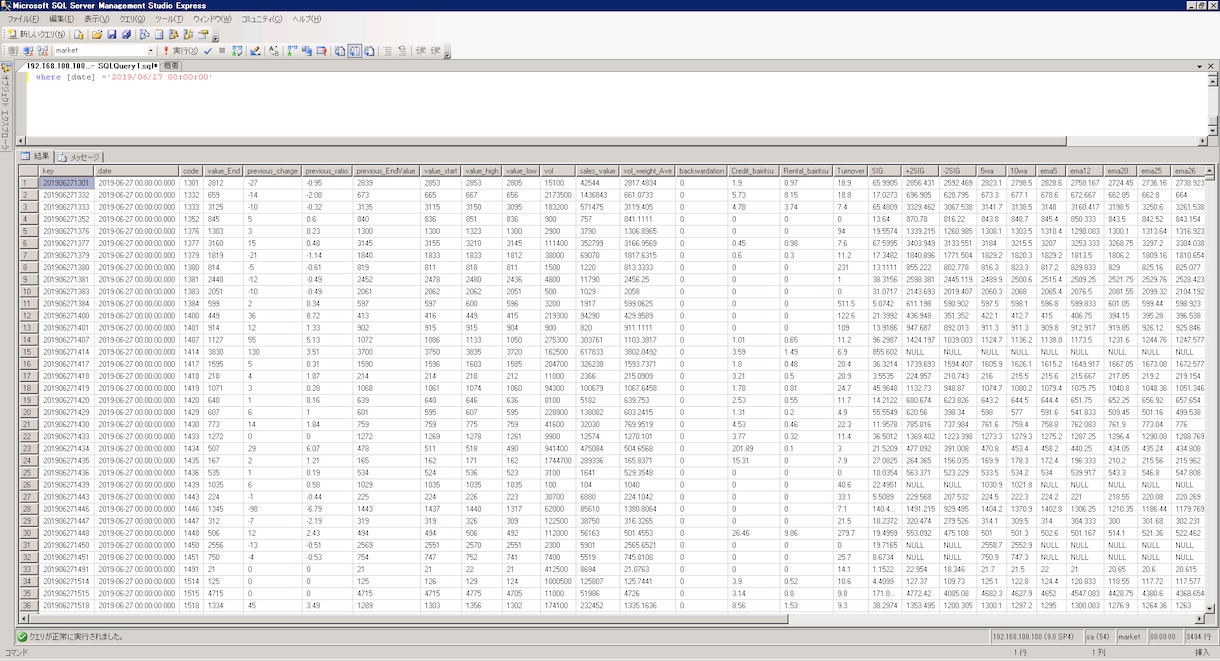
Task: Select the メッセージ messages tab
Action: pos(80,157)
